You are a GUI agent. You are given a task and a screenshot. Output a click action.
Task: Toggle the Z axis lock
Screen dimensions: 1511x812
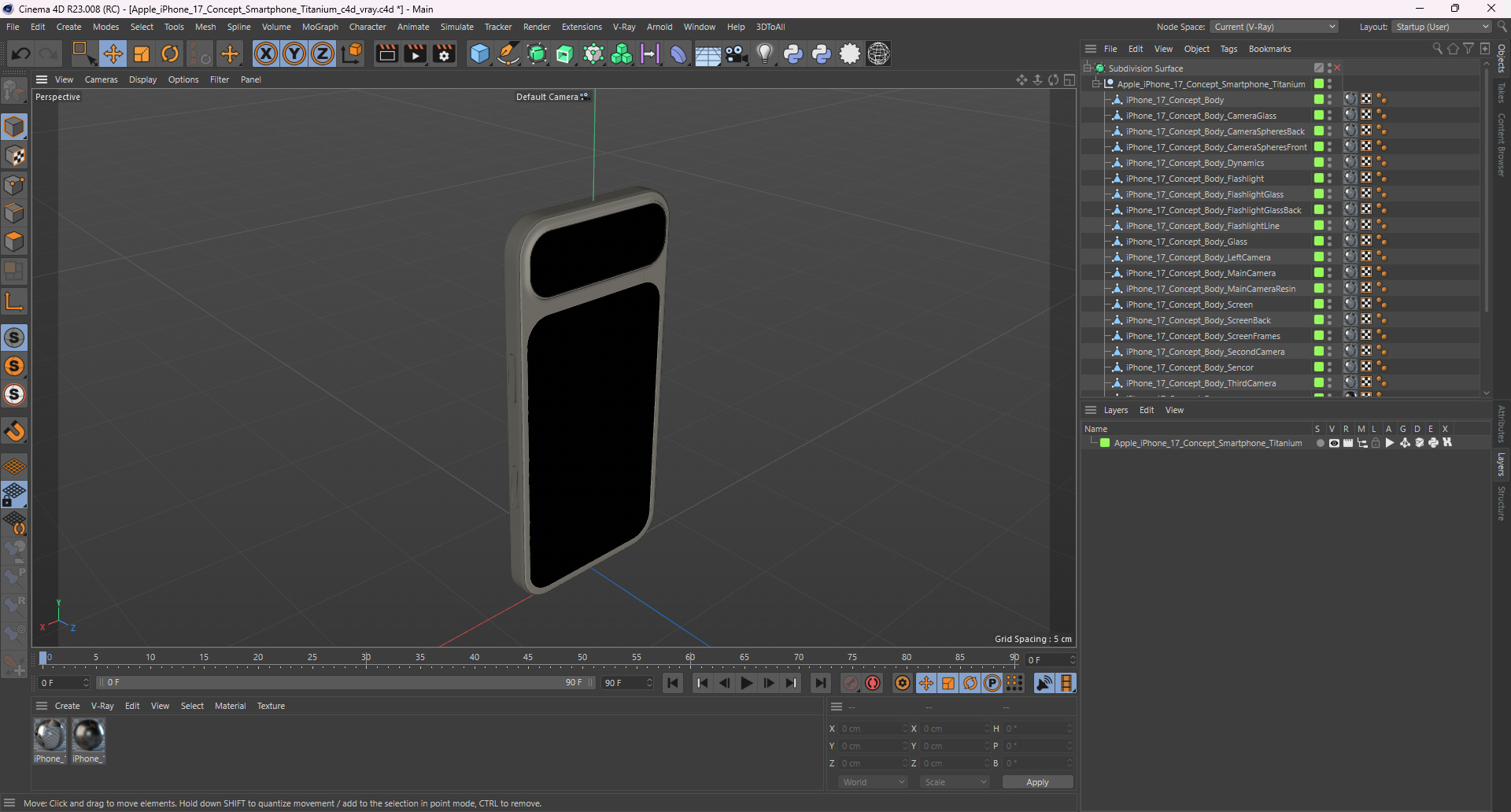[x=323, y=54]
